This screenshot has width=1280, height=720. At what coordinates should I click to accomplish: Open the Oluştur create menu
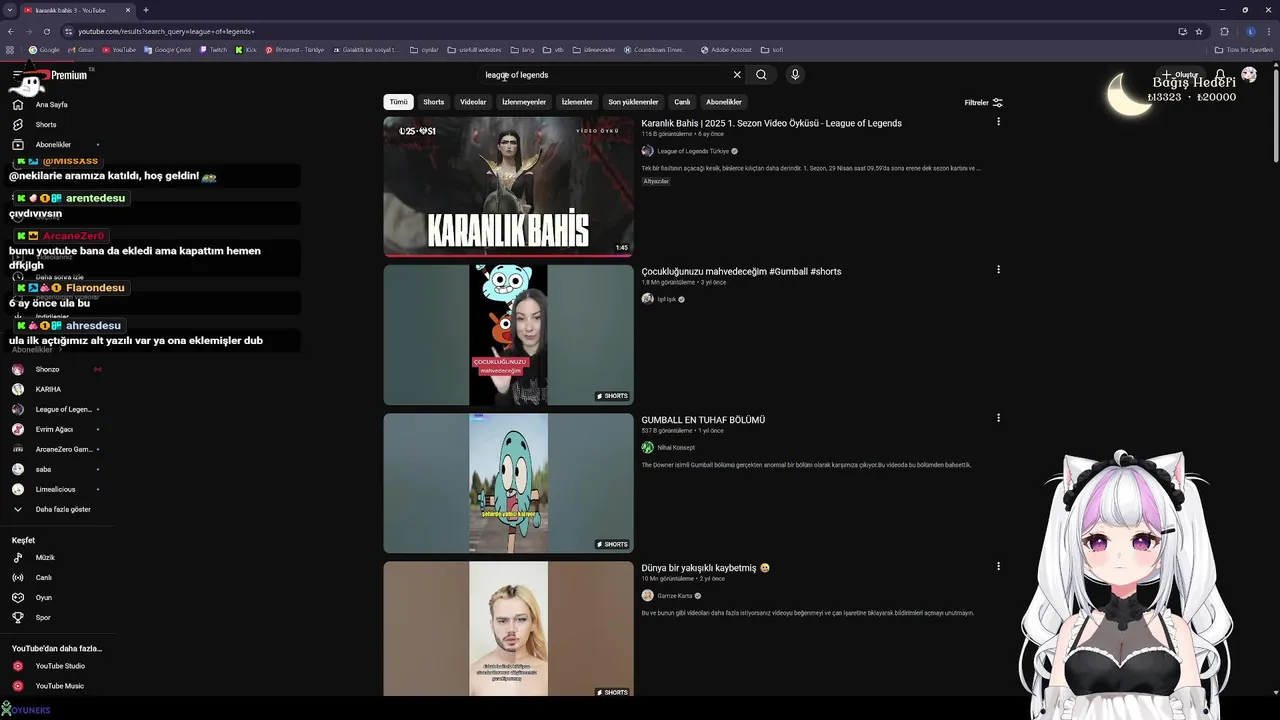(1180, 75)
